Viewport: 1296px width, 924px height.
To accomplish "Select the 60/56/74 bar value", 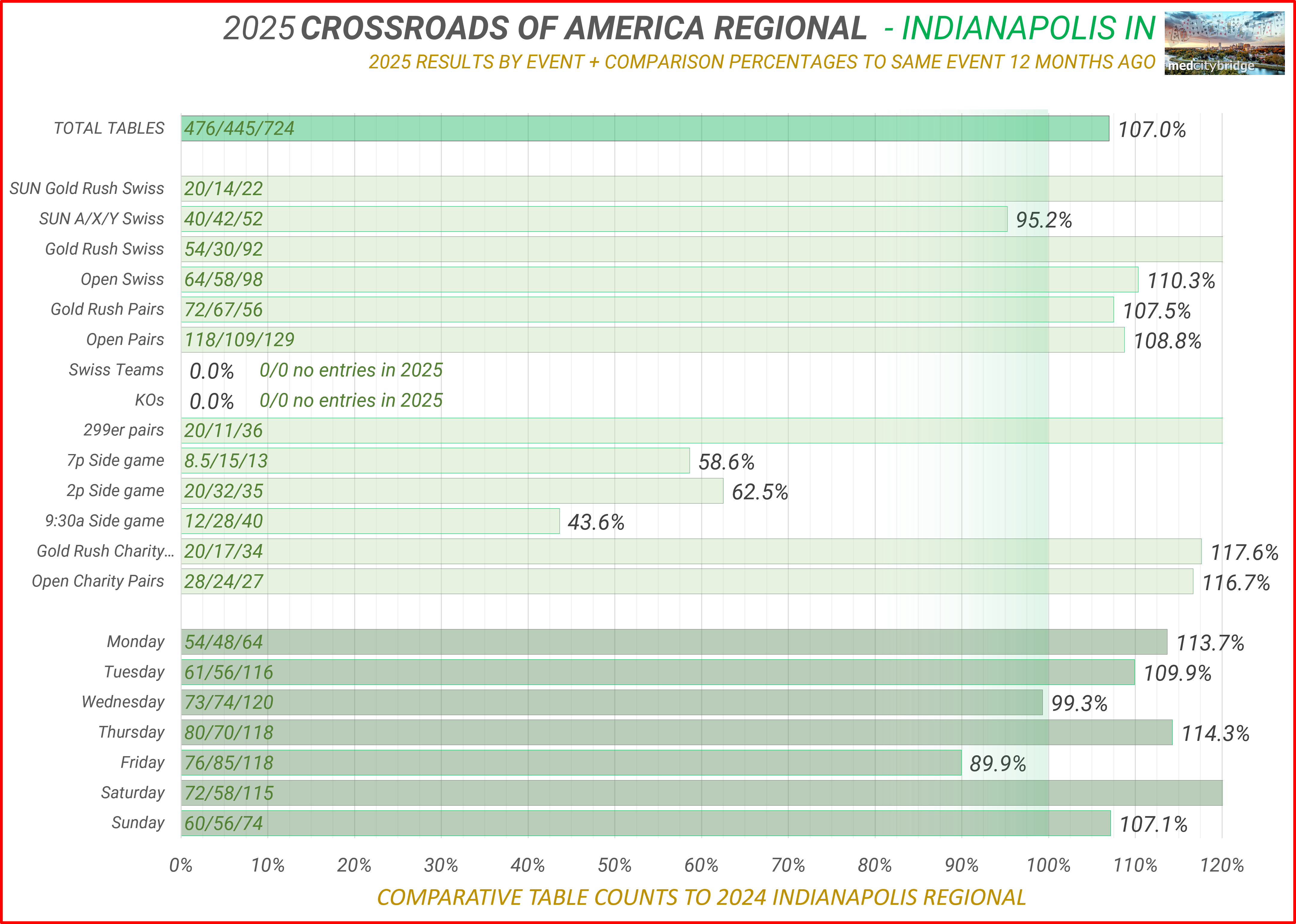I will click(224, 823).
